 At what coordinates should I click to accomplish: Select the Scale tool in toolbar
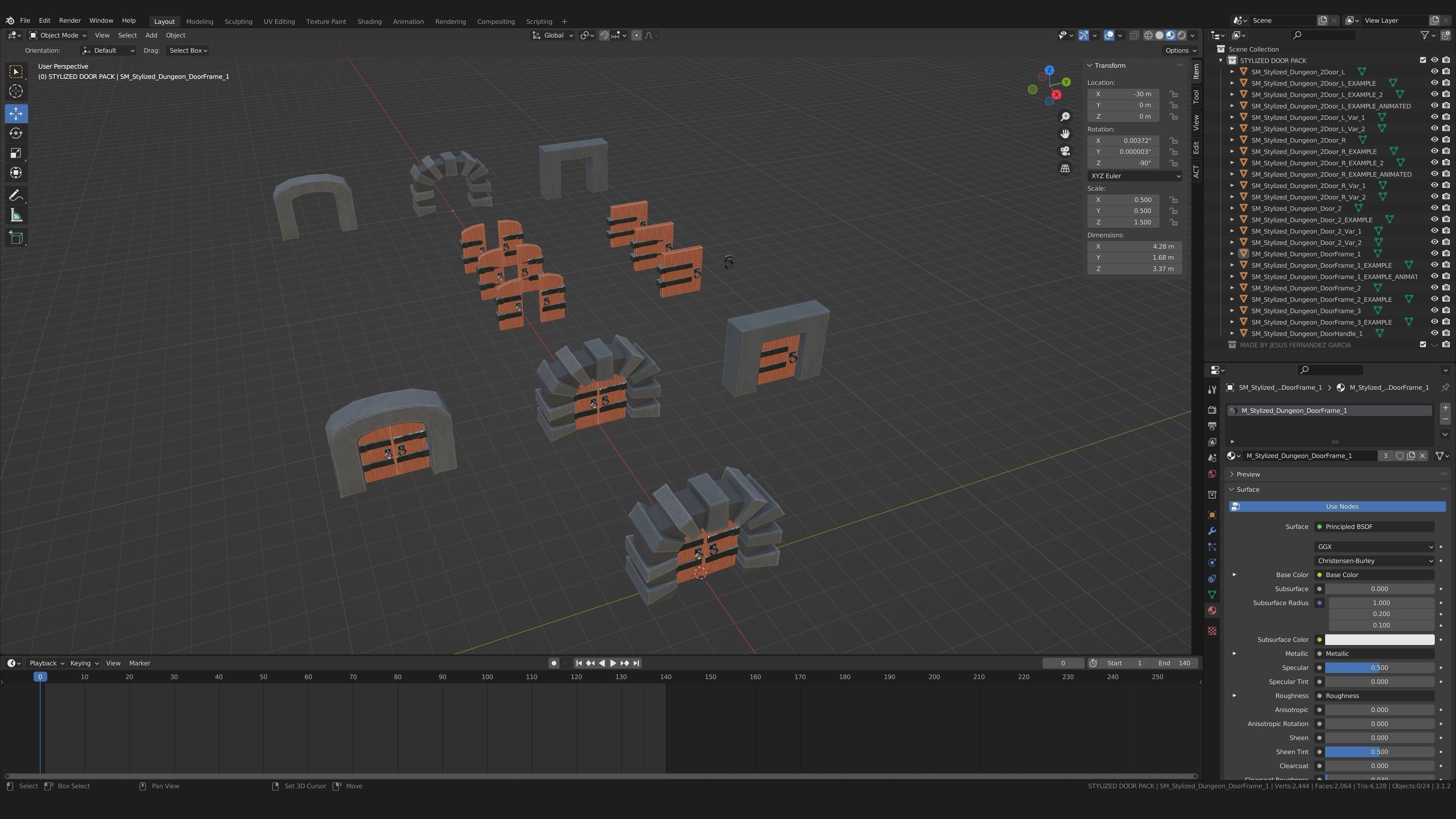[x=16, y=153]
